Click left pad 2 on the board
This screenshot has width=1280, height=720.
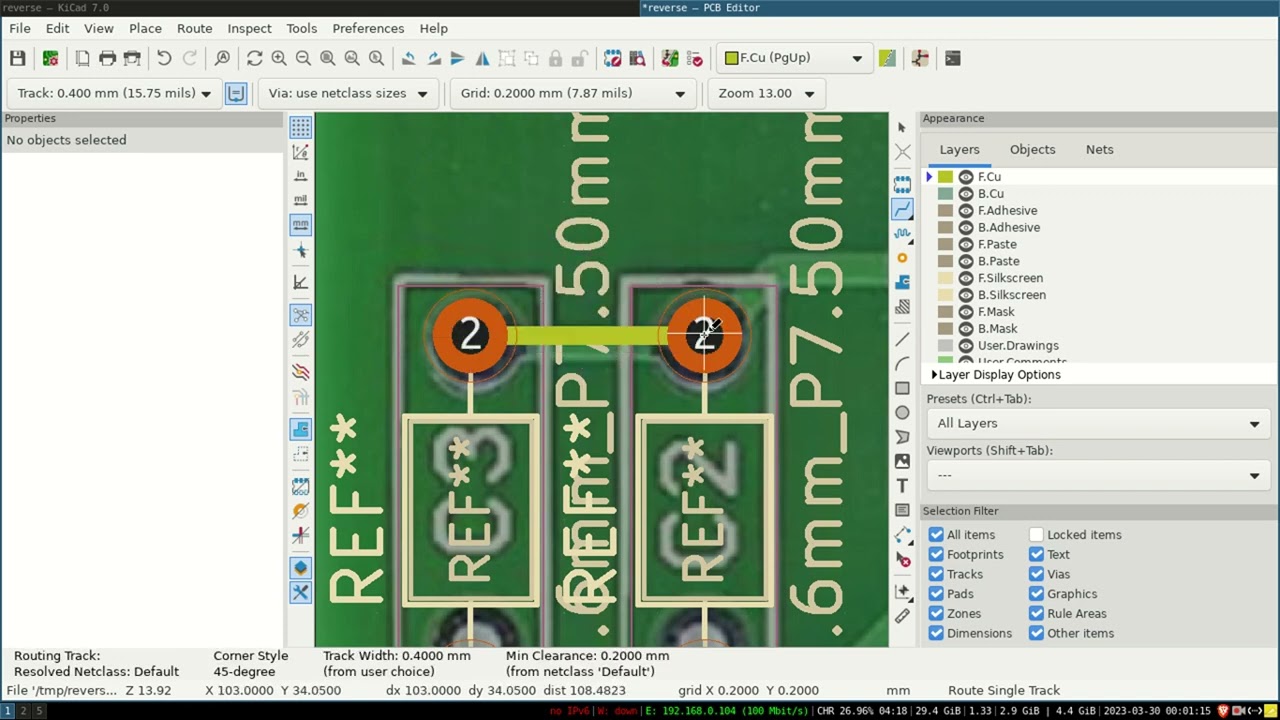tap(470, 335)
